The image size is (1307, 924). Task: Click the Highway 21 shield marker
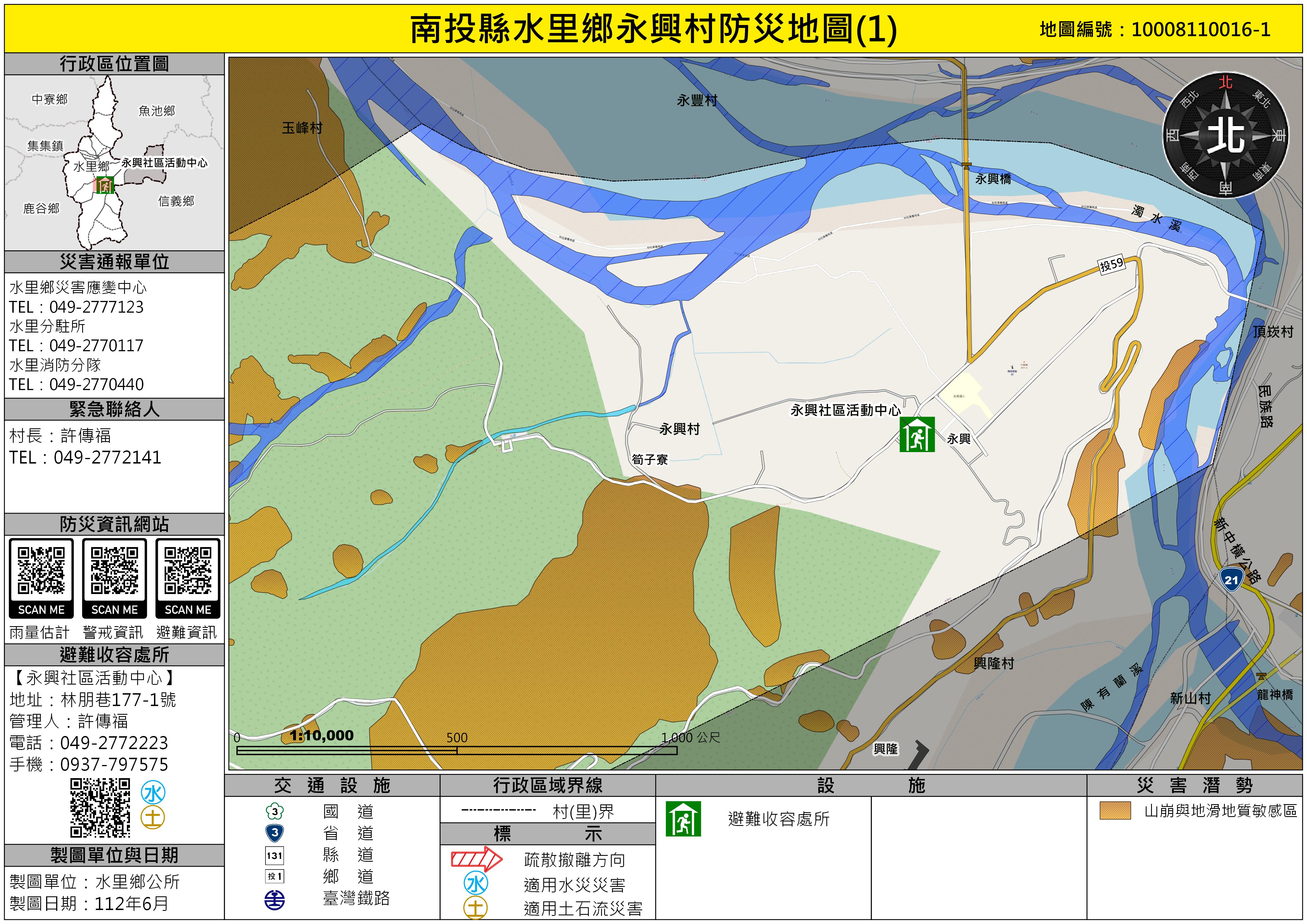point(1231,580)
